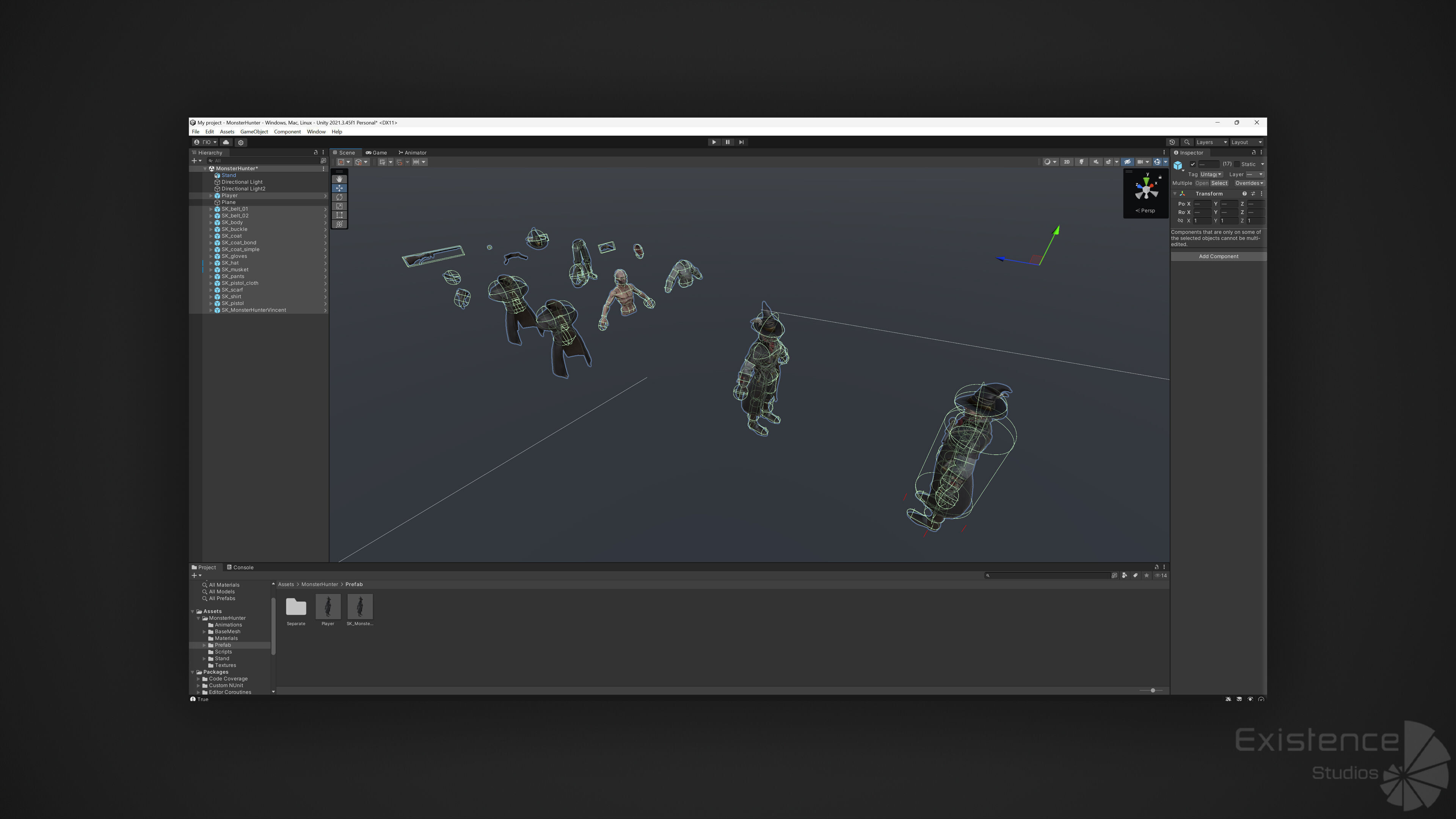Toggle 2D scene view mode
The image size is (1456, 819).
click(1067, 162)
